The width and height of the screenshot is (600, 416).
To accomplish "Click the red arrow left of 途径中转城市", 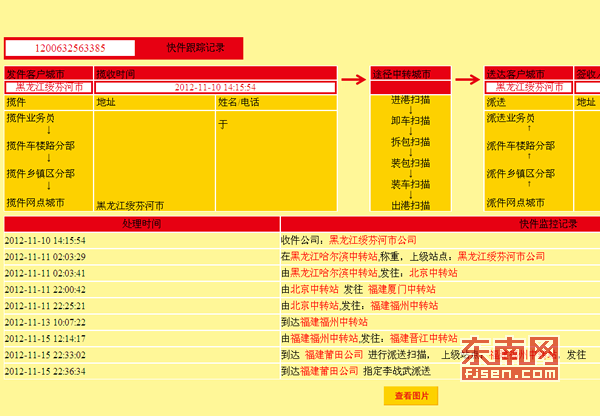I will click(x=354, y=79).
